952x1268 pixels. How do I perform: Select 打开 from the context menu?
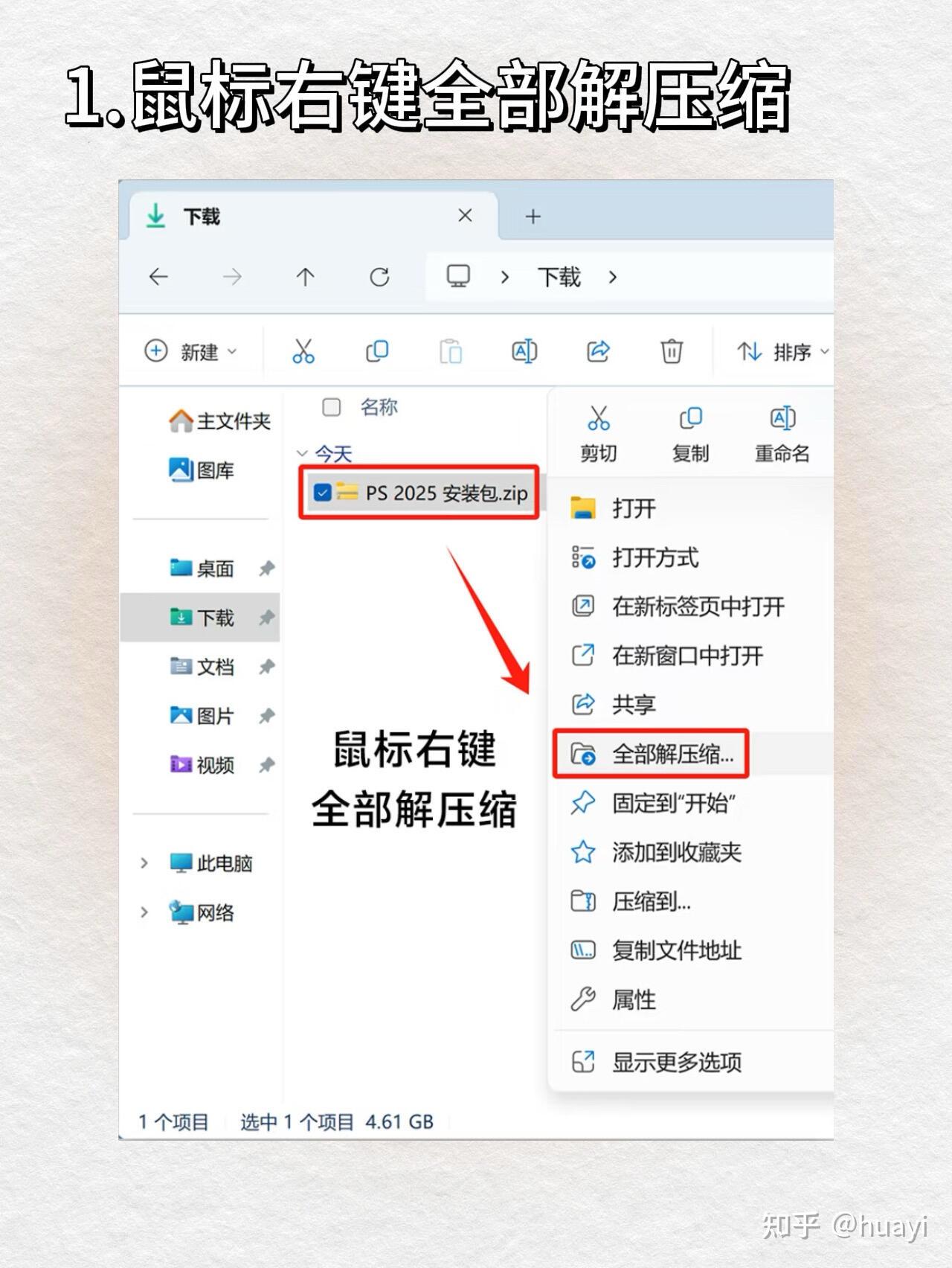pos(689,509)
